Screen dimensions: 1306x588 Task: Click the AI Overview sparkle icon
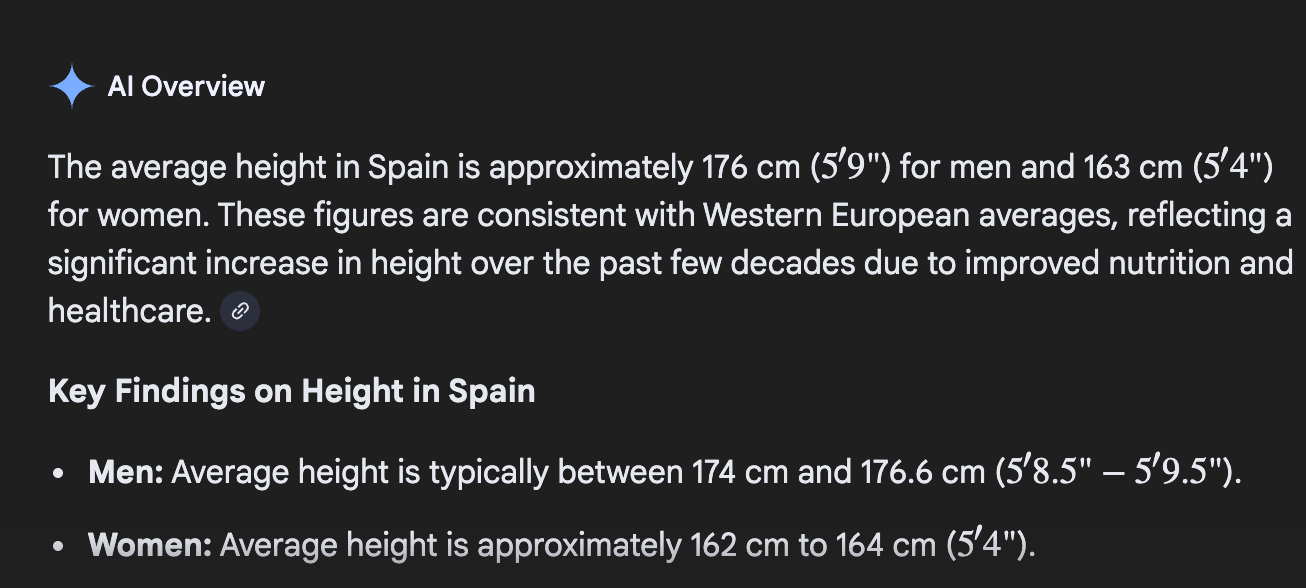(x=72, y=87)
